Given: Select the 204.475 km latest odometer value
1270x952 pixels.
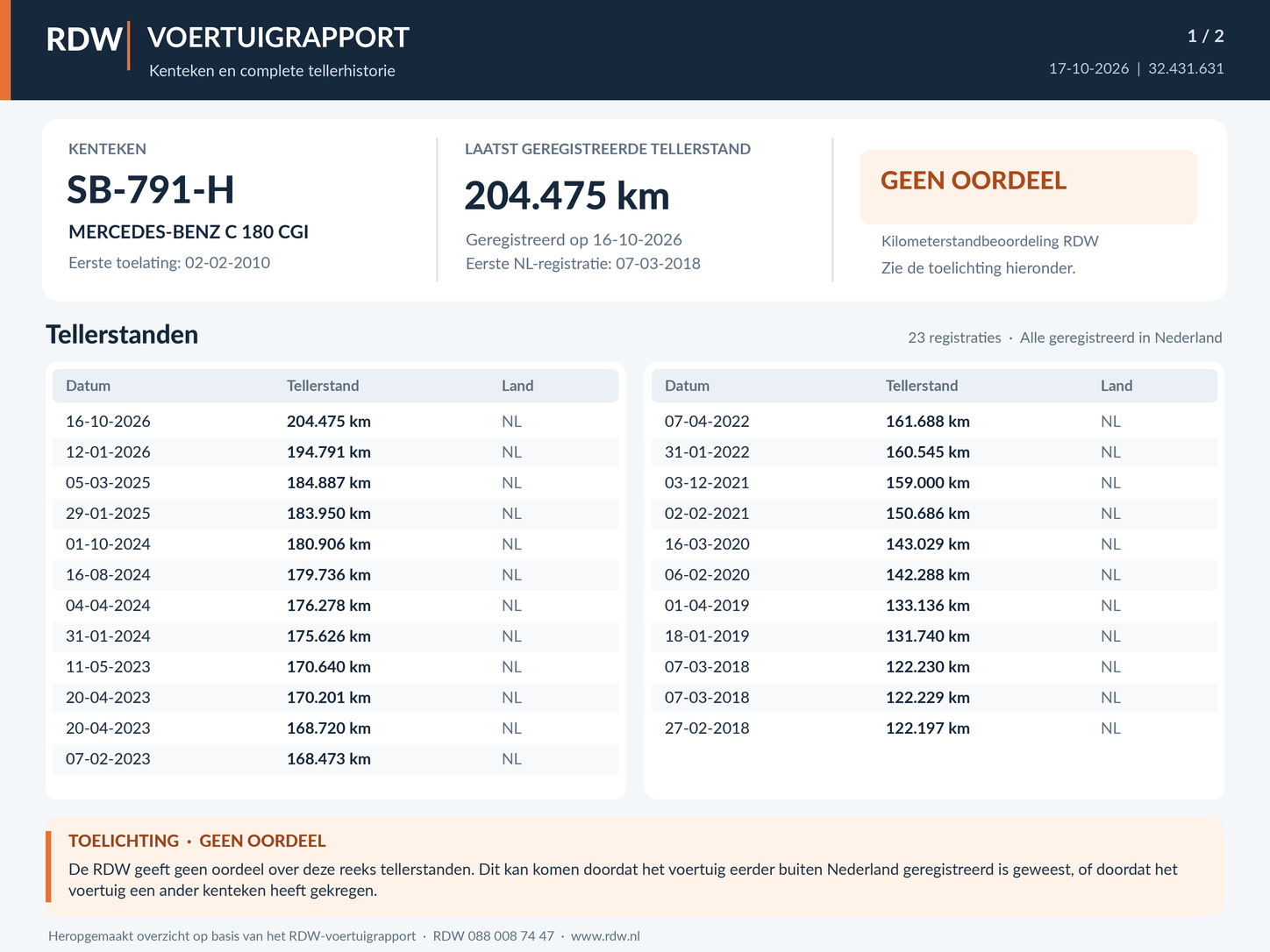Looking at the screenshot, I should tap(567, 195).
